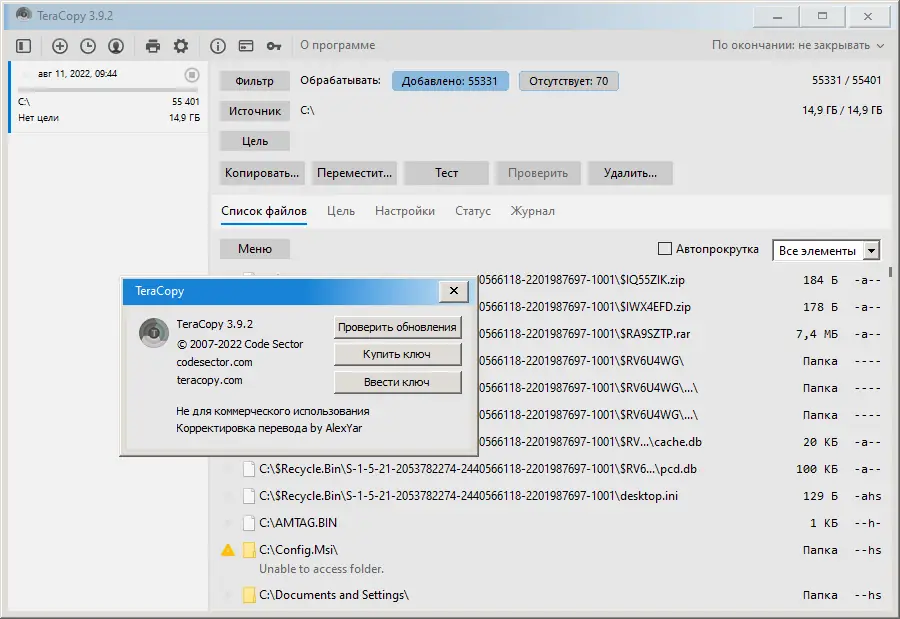The height and width of the screenshot is (619, 900).
Task: Click the О программе menu item
Action: pos(338,45)
